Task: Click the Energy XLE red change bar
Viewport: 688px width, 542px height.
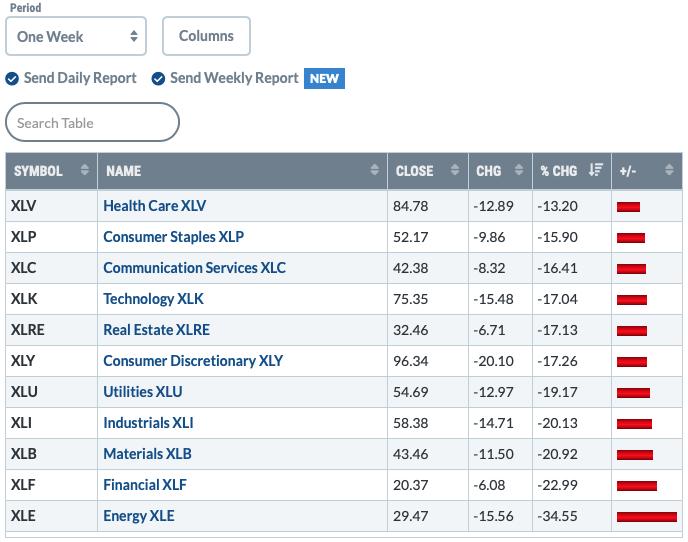Action: click(647, 517)
